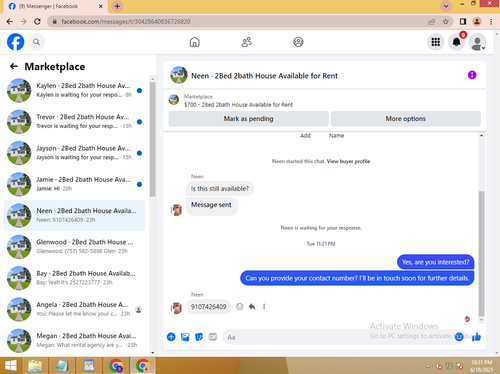The image size is (500, 374).
Task: Open Trevor conversation in the chat list
Action: [x=74, y=122]
